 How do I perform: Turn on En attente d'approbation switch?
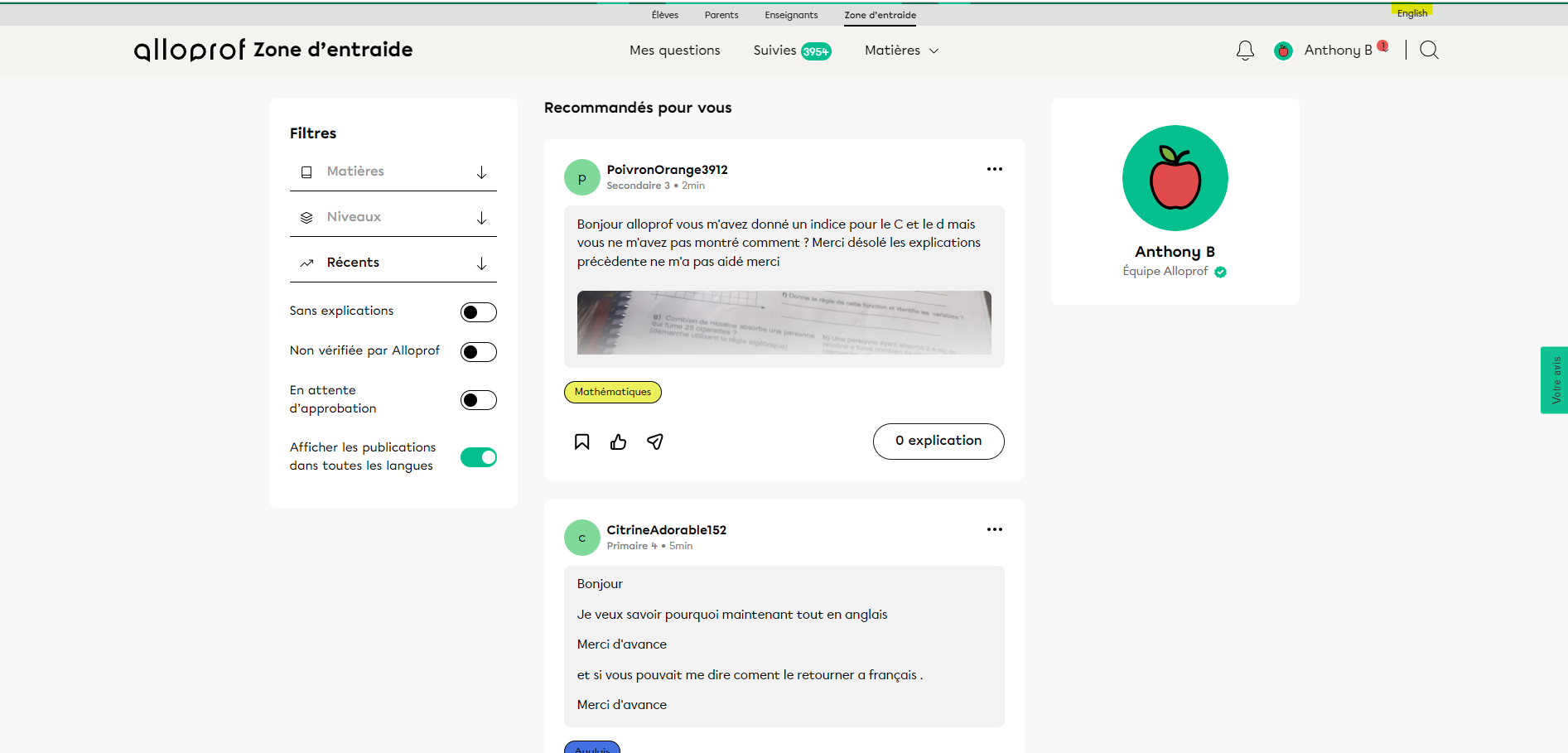[478, 400]
